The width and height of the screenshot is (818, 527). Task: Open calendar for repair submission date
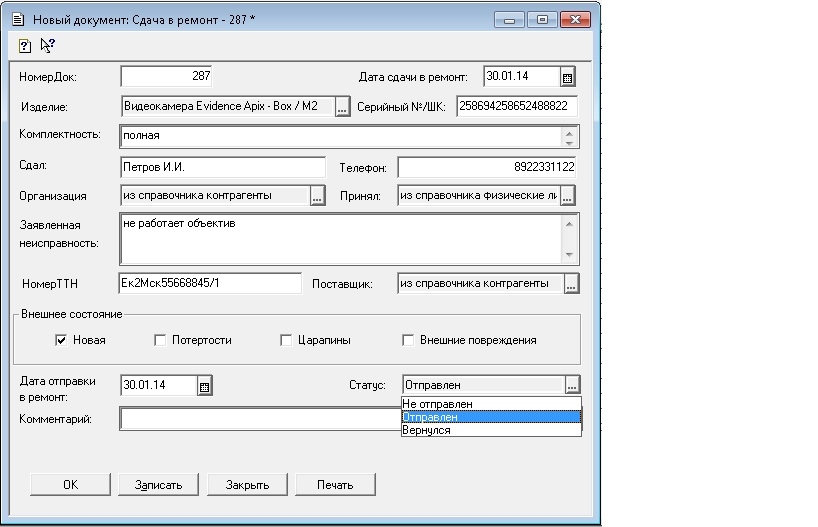(567, 77)
